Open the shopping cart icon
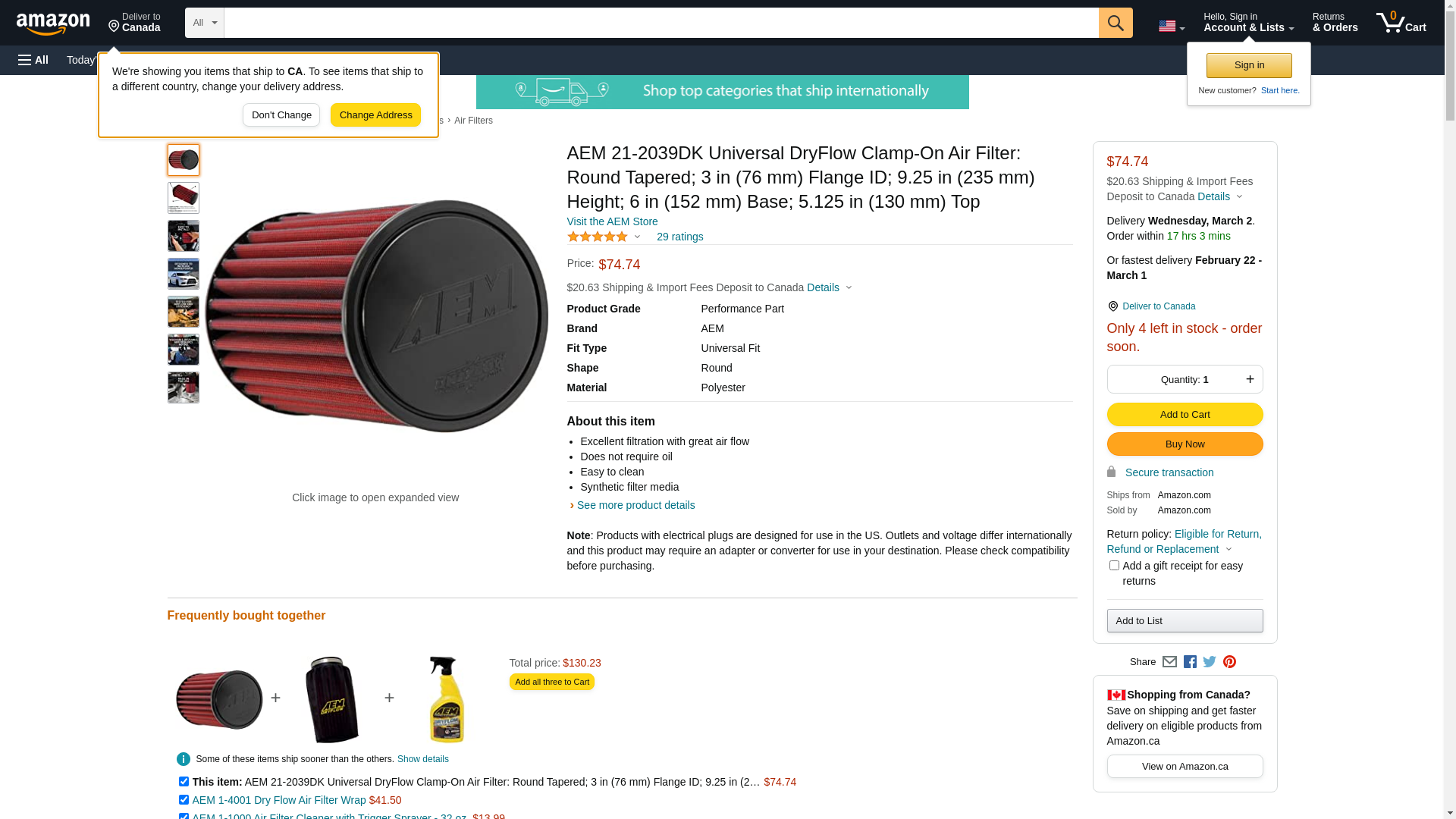This screenshot has height=819, width=1456. coord(1400,23)
